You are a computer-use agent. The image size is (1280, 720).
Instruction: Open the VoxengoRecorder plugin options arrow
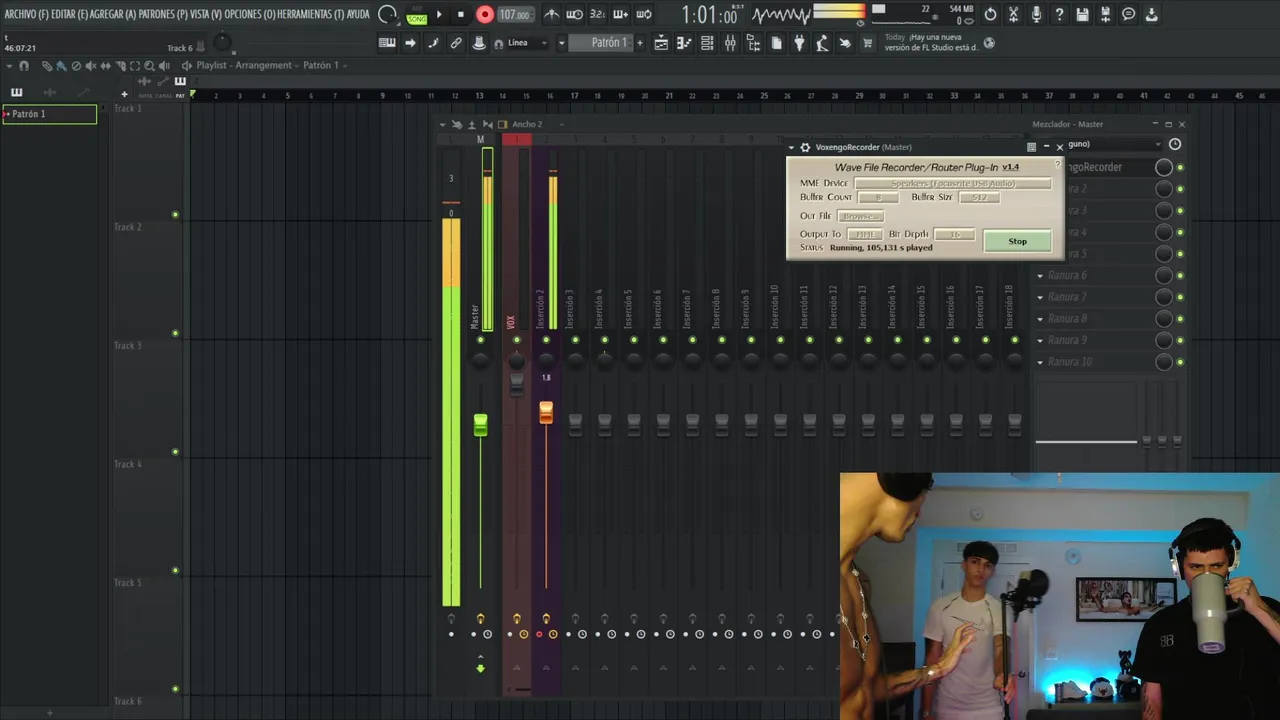click(x=792, y=147)
